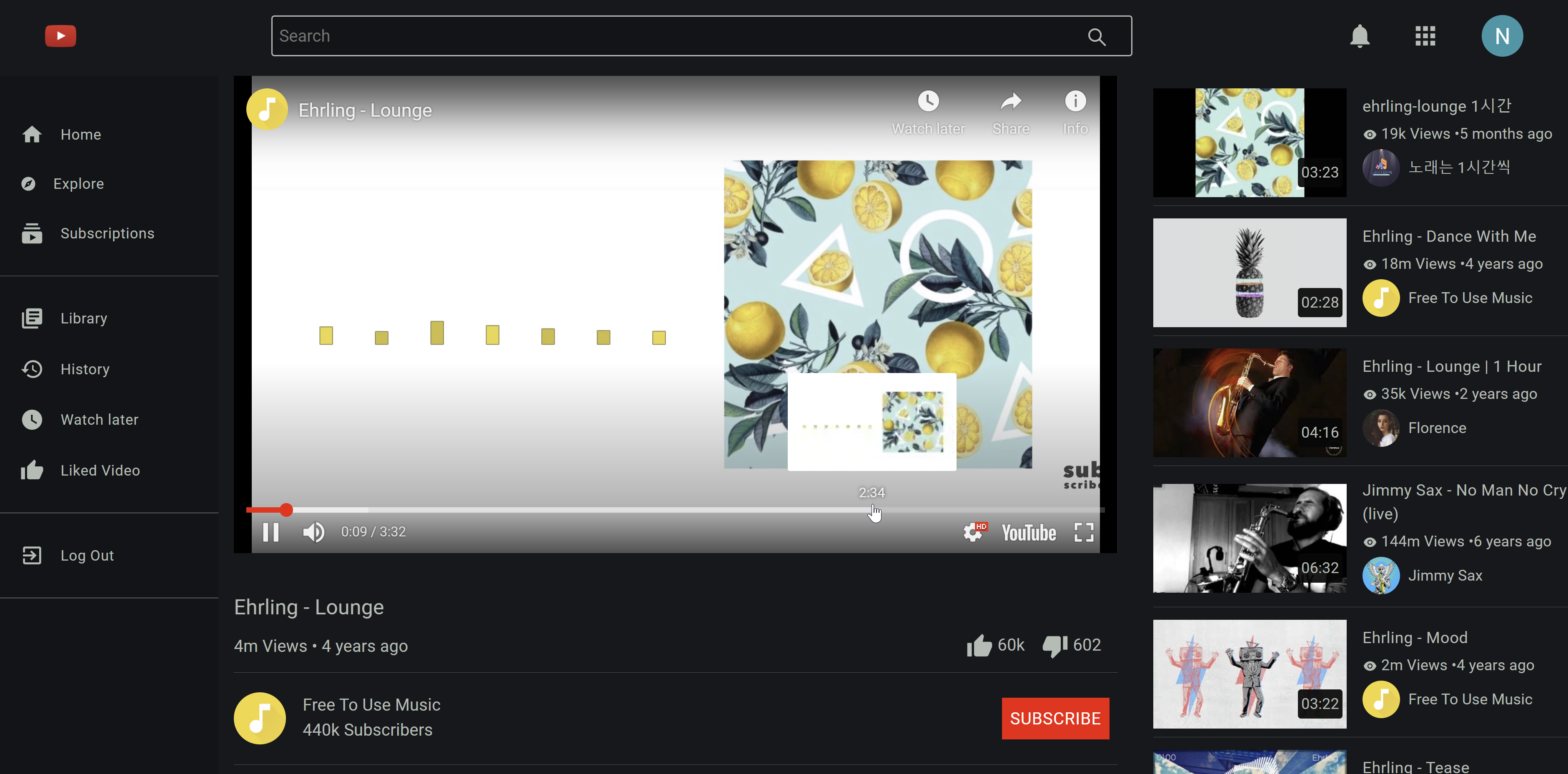This screenshot has width=1568, height=774.
Task: Open the Jimmy Sax 06:32 thumbnail
Action: 1249,539
